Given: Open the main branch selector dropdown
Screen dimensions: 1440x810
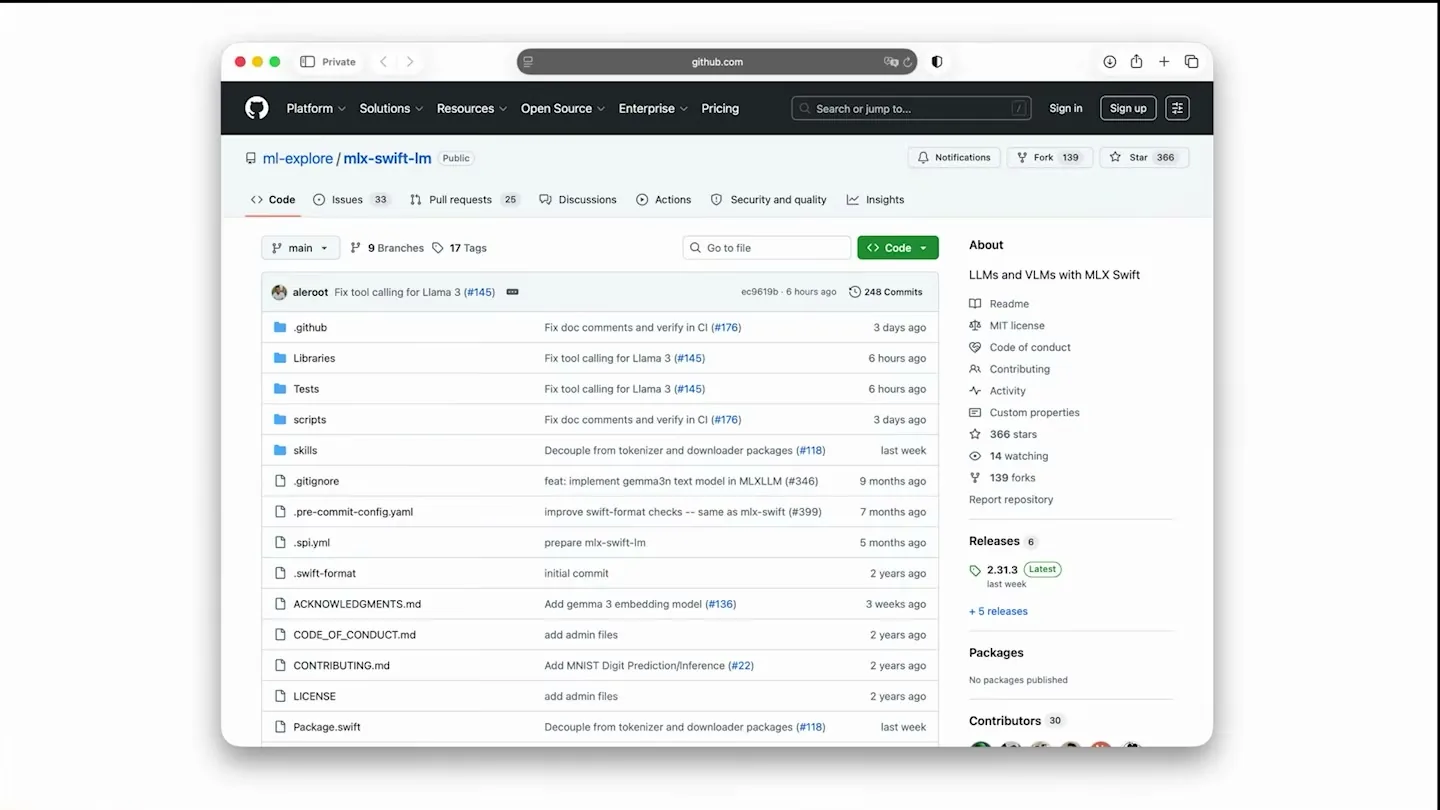Looking at the screenshot, I should [300, 248].
